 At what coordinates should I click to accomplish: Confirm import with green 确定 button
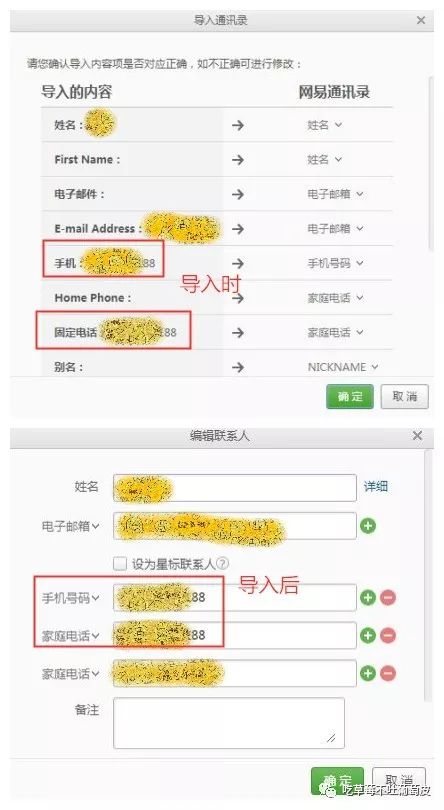pos(350,396)
